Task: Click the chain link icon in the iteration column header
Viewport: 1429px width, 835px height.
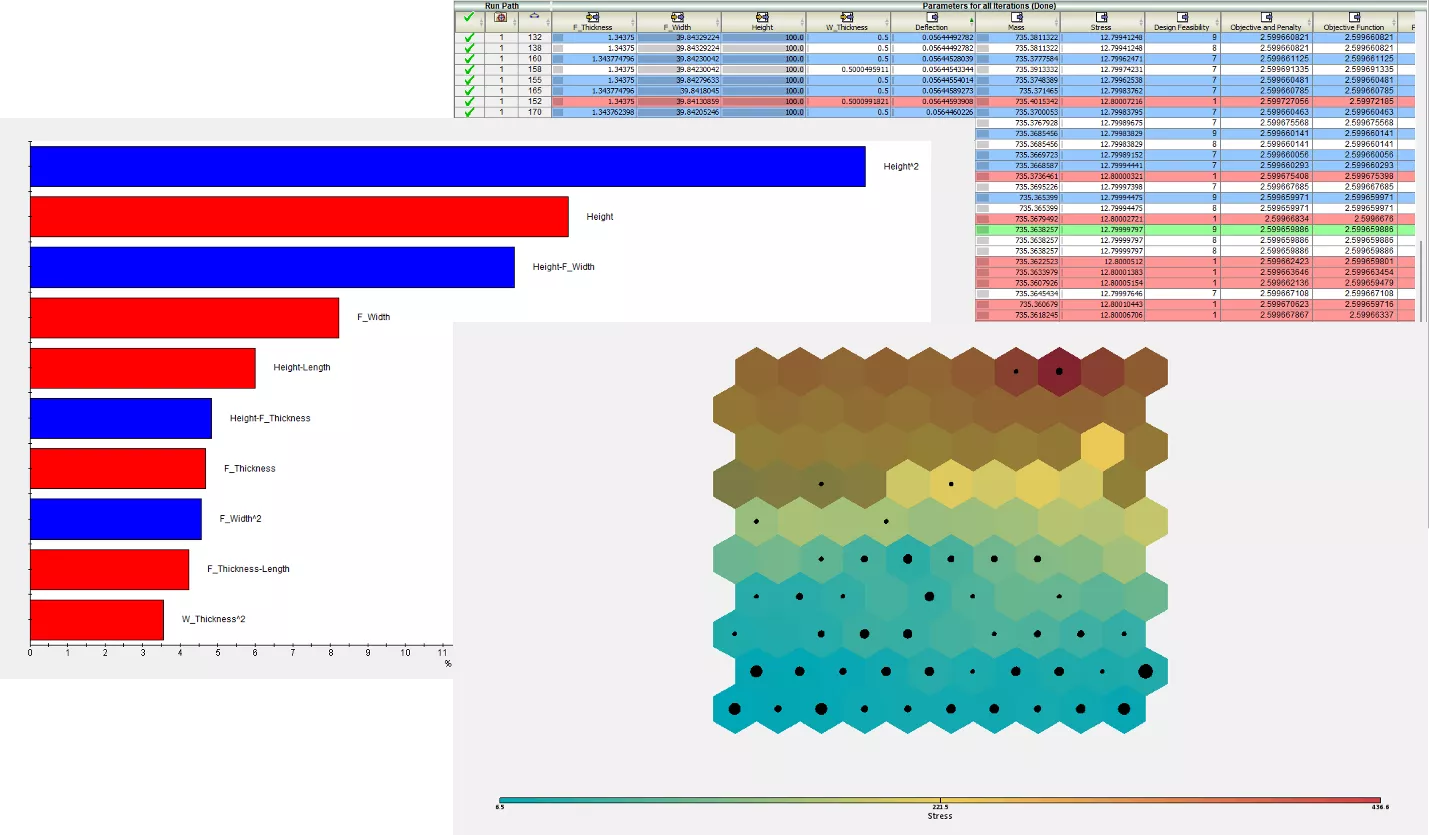Action: click(x=534, y=17)
